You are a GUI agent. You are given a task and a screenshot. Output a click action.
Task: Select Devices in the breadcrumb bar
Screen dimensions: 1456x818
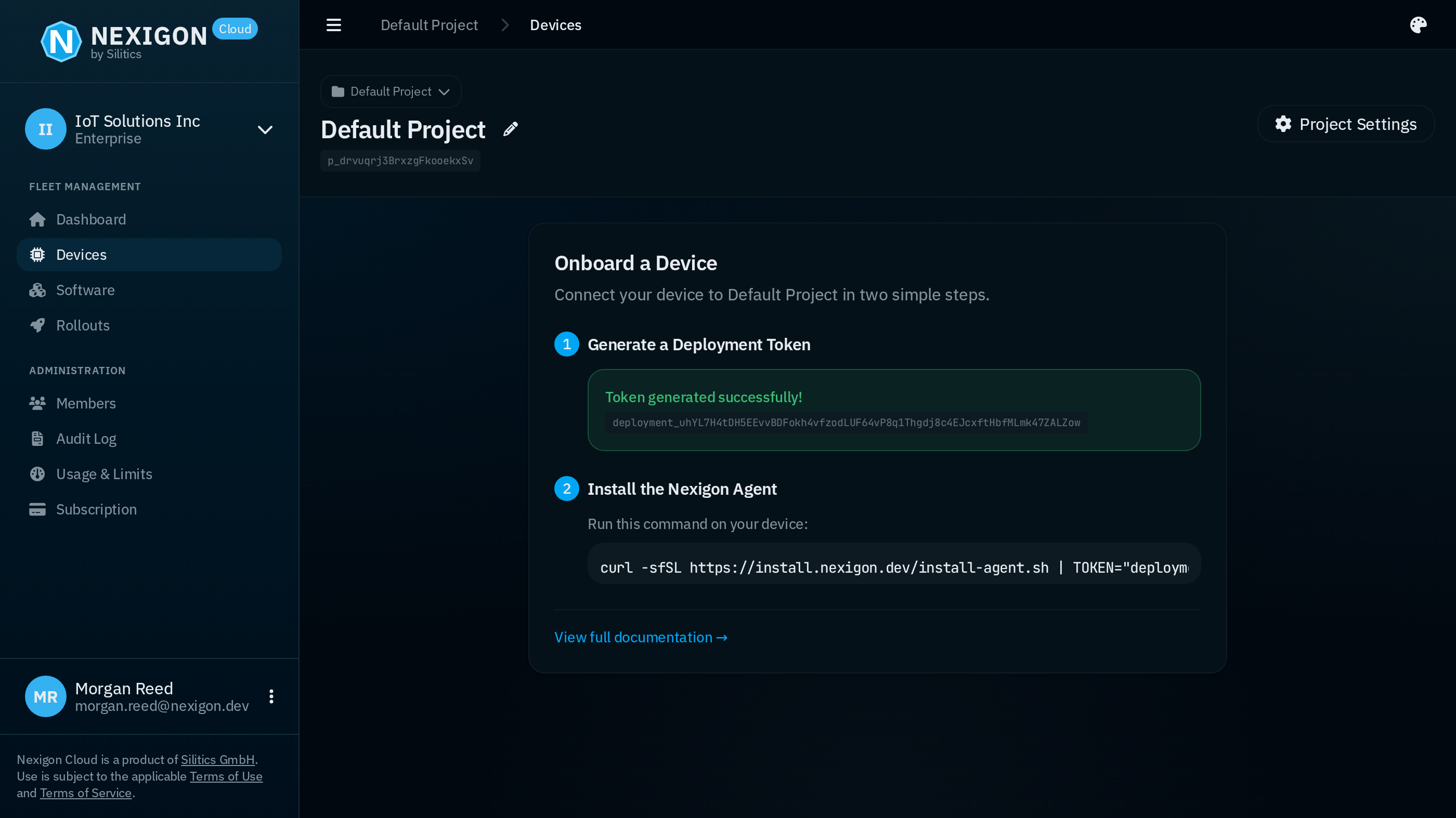coord(555,24)
